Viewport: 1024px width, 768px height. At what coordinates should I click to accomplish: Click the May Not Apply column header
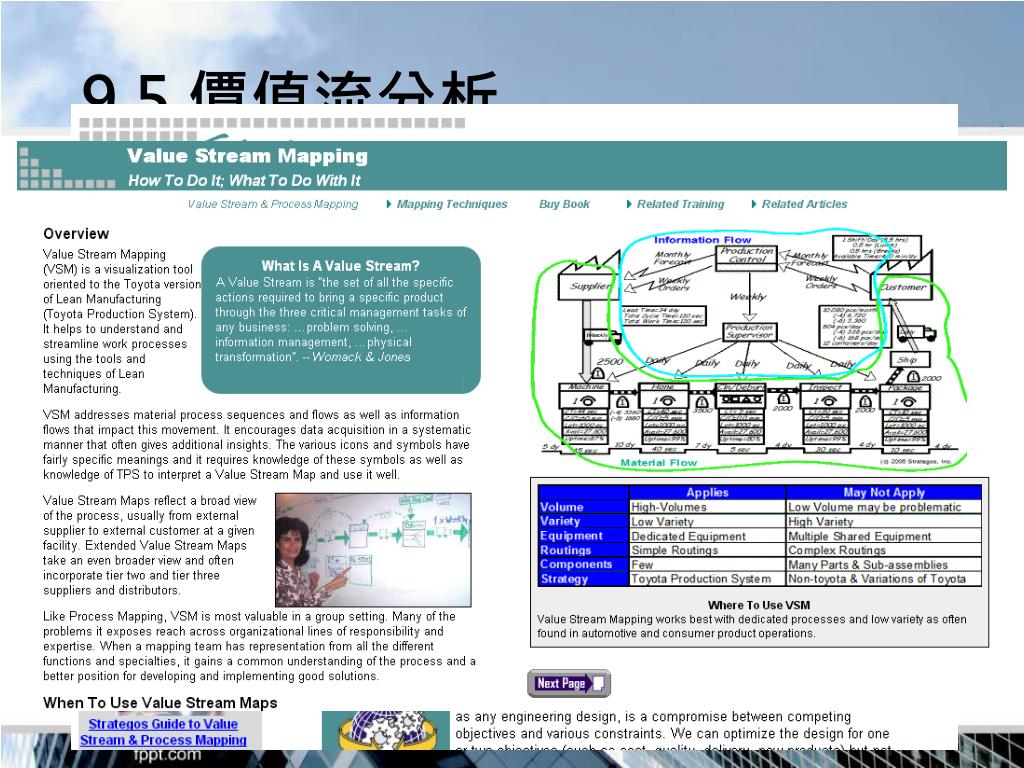[884, 492]
